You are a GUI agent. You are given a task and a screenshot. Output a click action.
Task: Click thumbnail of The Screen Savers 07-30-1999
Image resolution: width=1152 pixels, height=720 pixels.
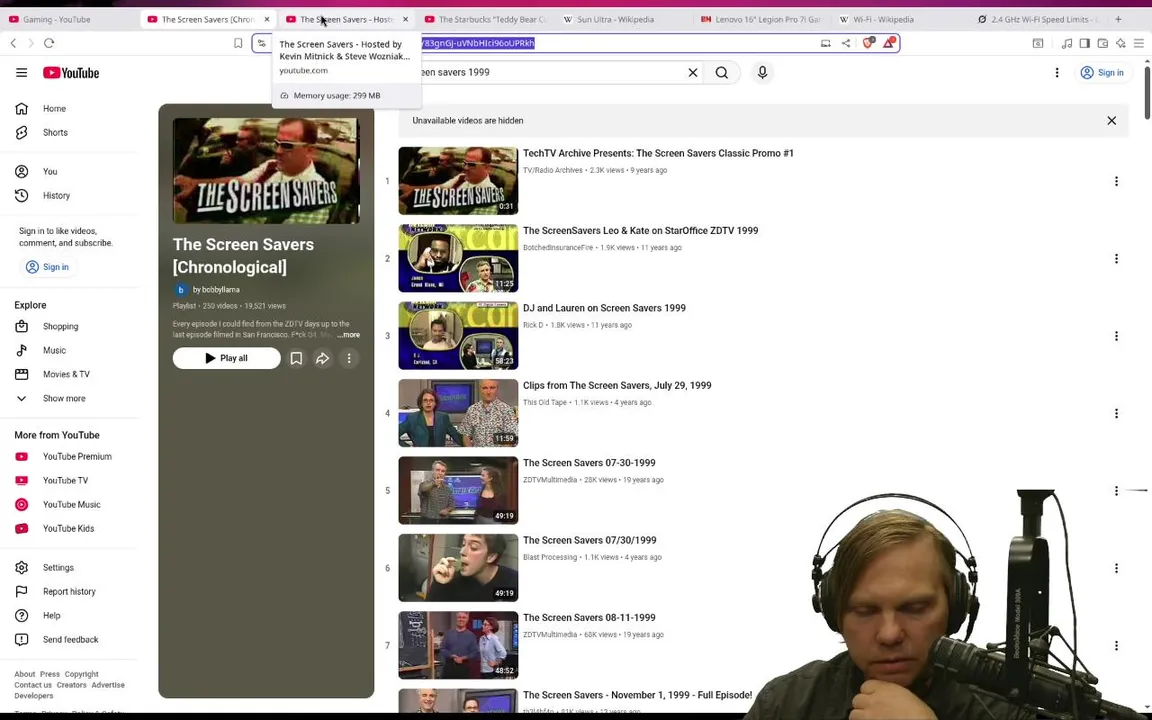tap(458, 490)
